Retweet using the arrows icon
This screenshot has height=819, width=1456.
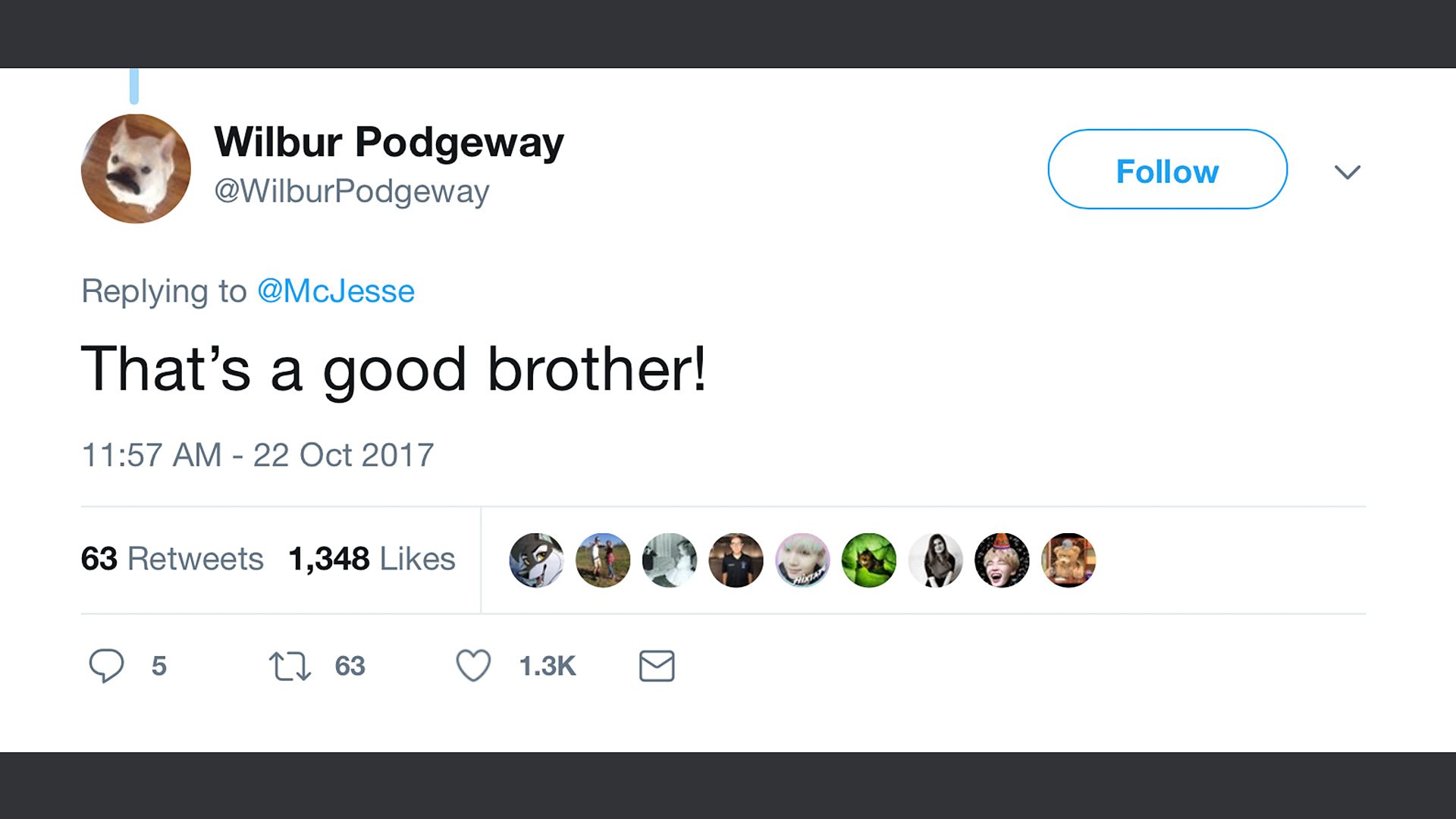click(x=290, y=666)
